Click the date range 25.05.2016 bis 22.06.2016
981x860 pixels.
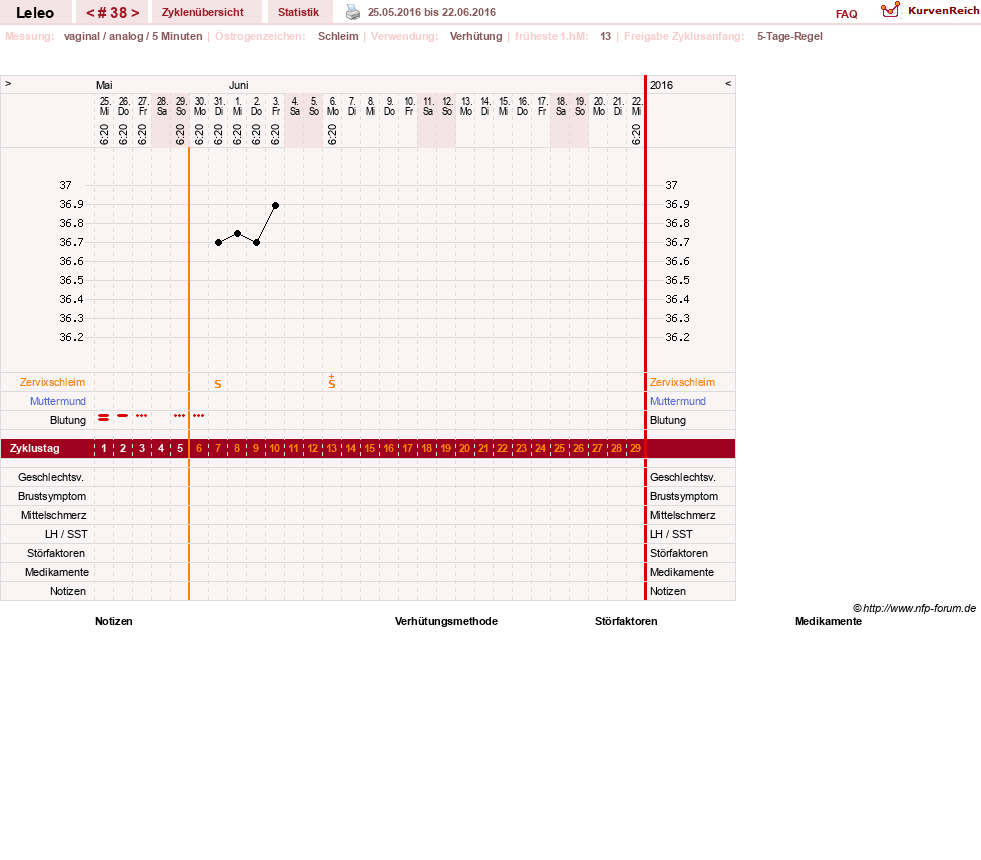(x=432, y=12)
